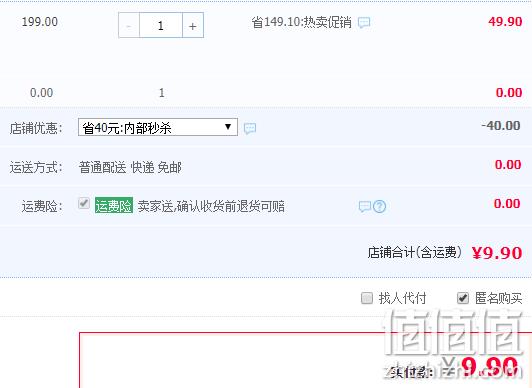Viewport: 532px width, 388px height.
Task: Open the shipping insurance comment bubble icon
Action: point(364,206)
